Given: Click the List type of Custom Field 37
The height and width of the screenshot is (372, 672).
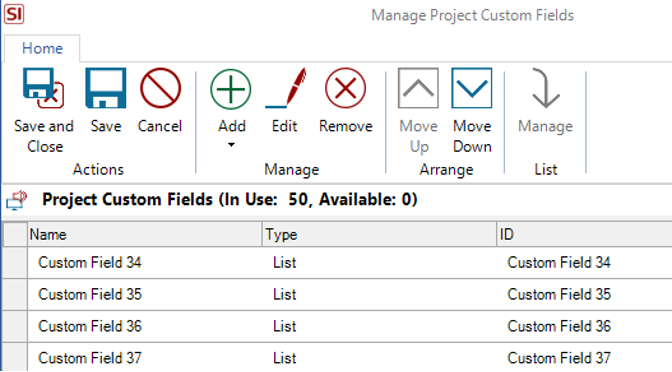Looking at the screenshot, I should point(379,358).
